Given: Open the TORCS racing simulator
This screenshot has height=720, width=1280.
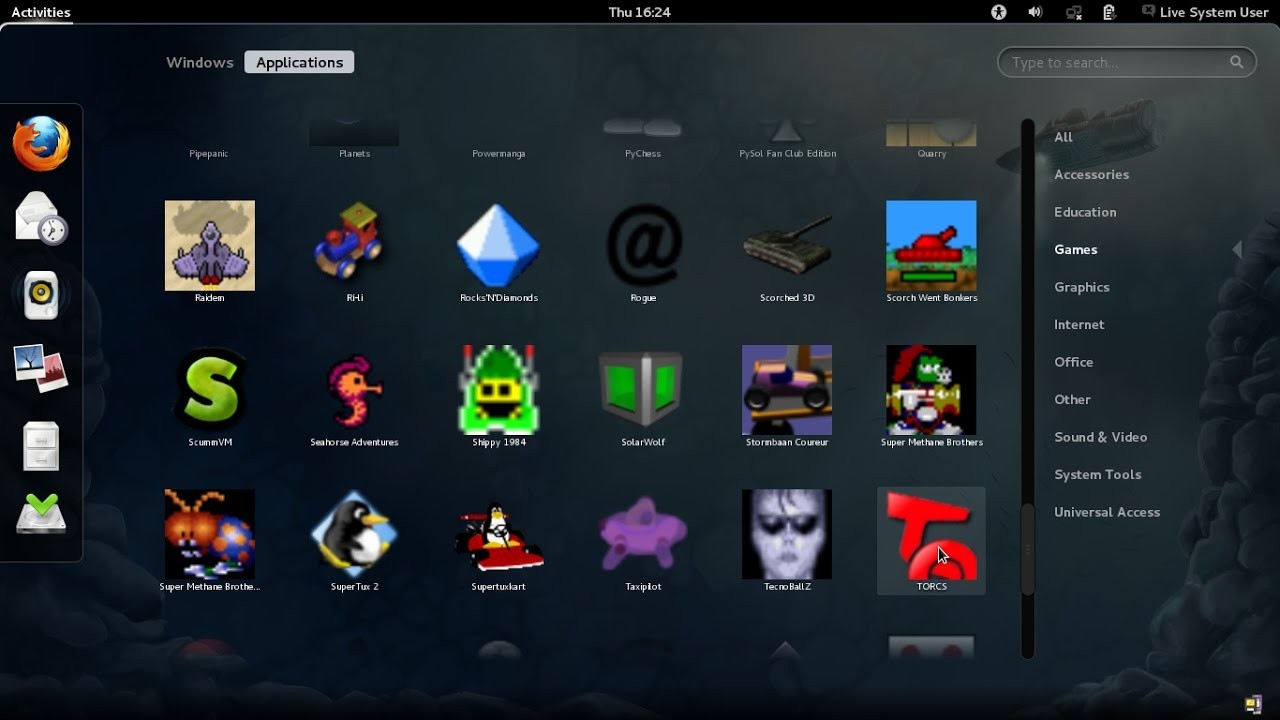Looking at the screenshot, I should coord(931,536).
